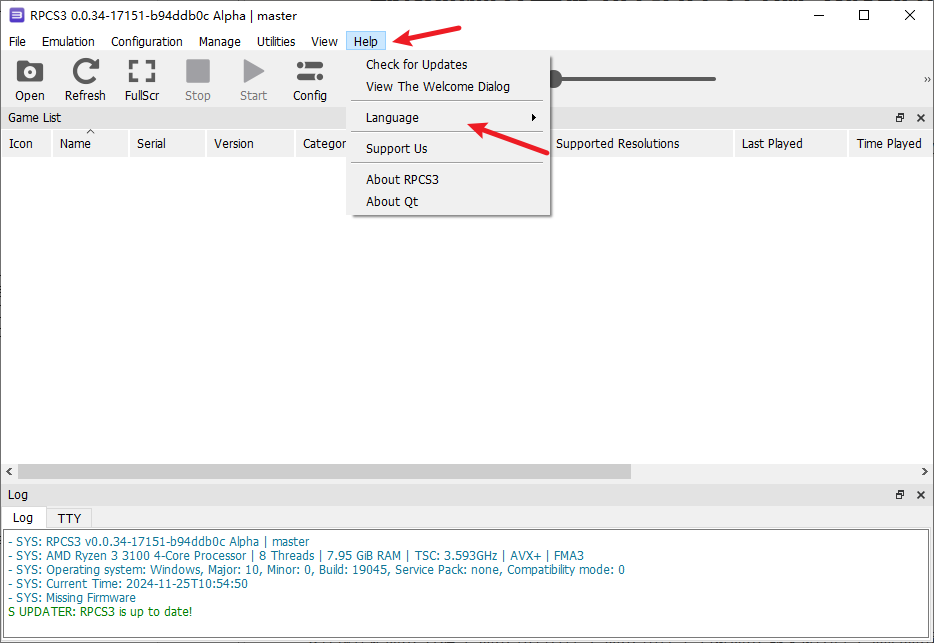Close the Log panel
The width and height of the screenshot is (934, 643).
(x=921, y=495)
